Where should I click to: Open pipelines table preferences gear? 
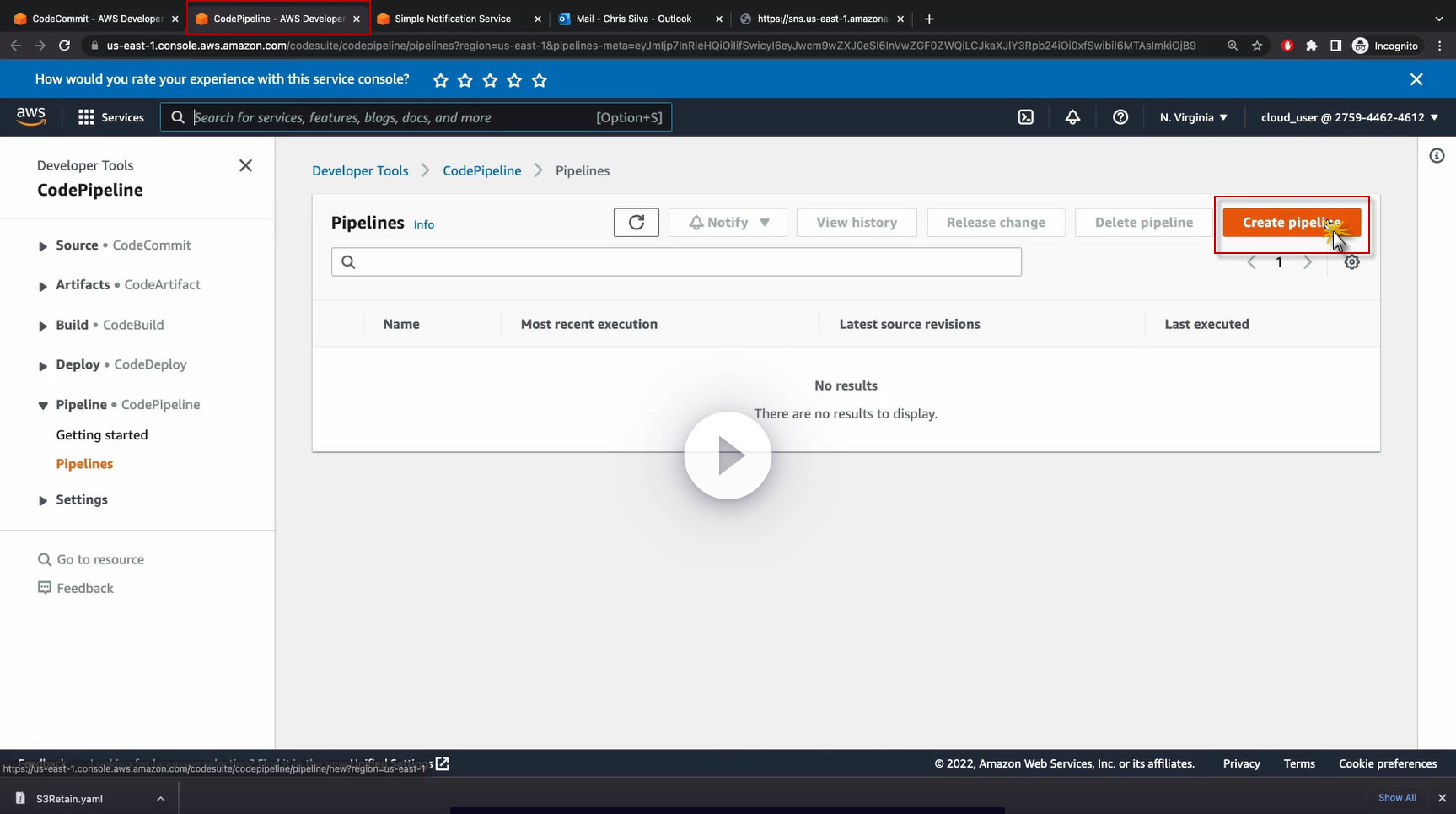1351,262
